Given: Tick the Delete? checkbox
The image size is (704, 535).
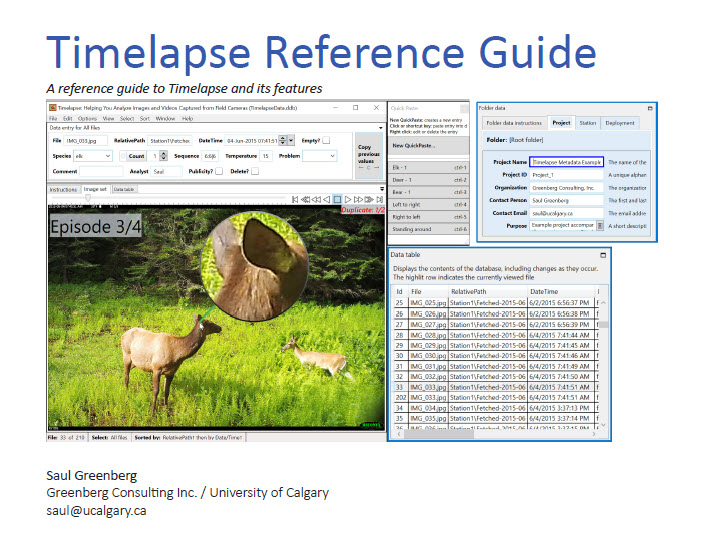Looking at the screenshot, I should point(255,171).
